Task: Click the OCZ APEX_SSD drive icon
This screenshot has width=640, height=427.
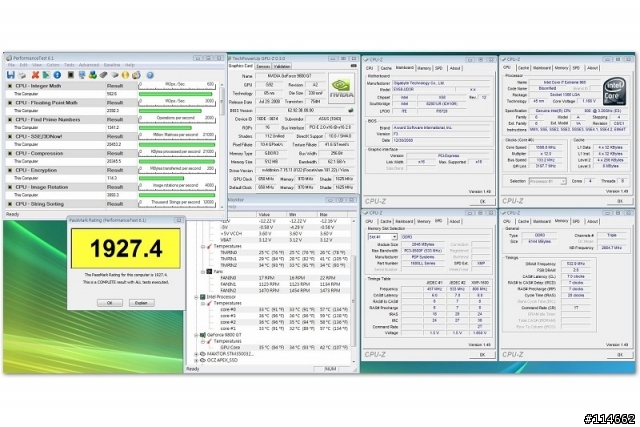Action: pos(202,360)
